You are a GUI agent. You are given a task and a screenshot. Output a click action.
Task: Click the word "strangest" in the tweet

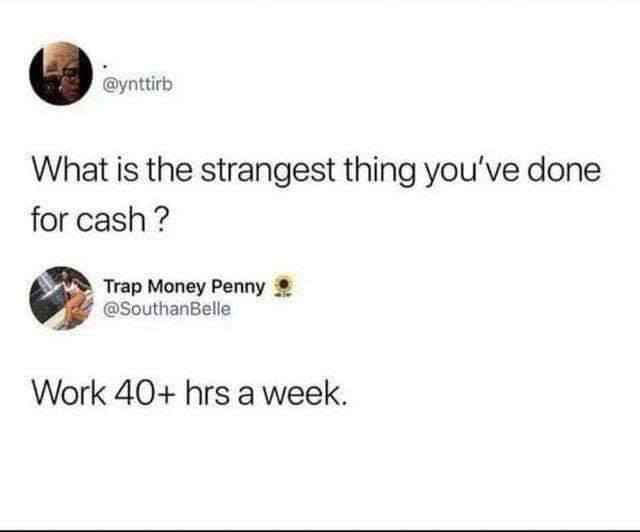coord(269,171)
